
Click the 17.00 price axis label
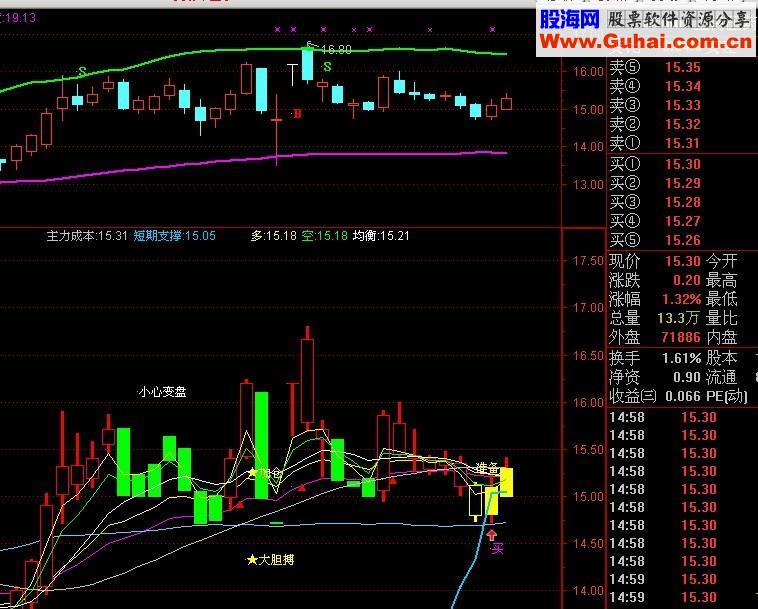point(588,307)
